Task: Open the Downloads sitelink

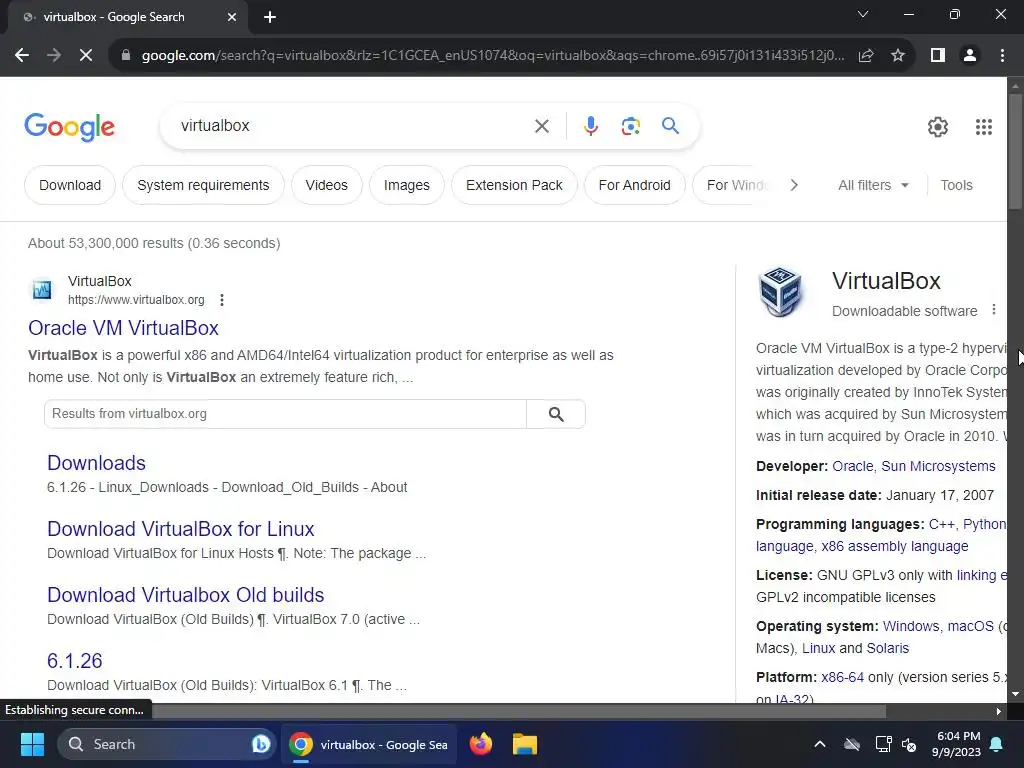Action: coord(96,463)
